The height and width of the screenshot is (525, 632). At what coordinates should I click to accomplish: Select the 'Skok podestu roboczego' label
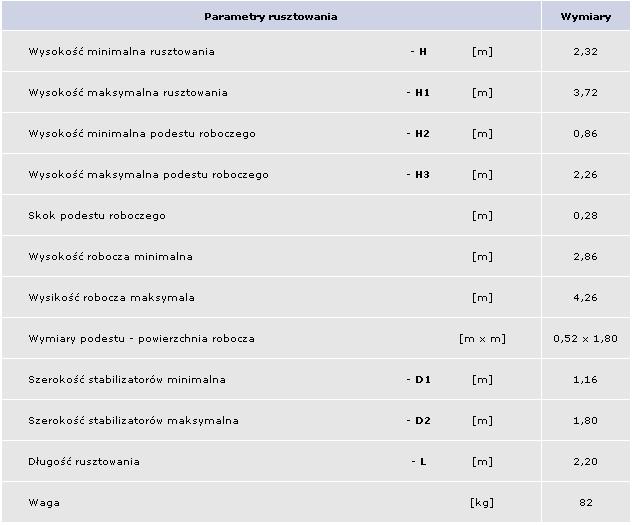click(x=97, y=216)
